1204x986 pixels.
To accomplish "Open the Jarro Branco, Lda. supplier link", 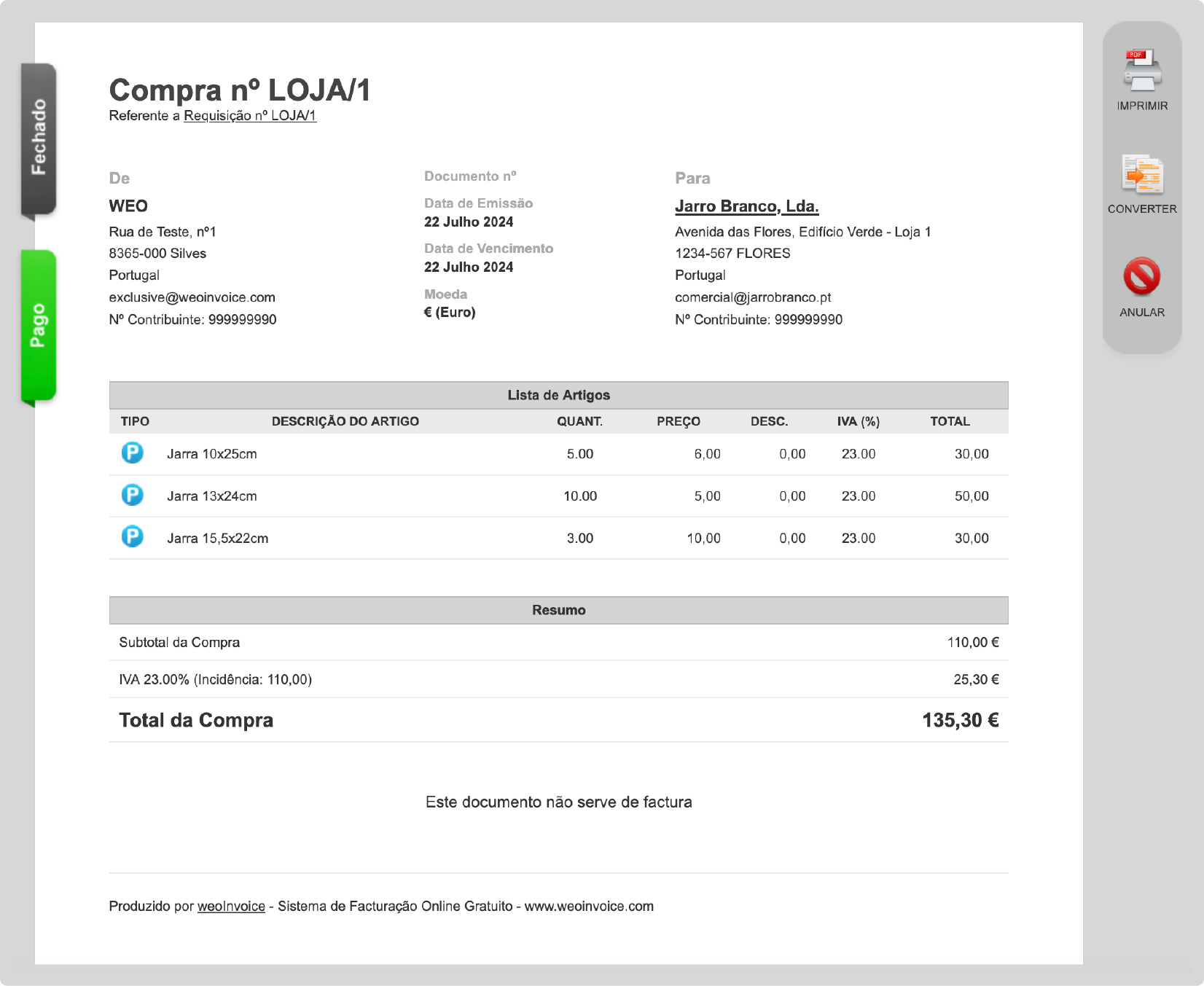I will pyautogui.click(x=746, y=206).
